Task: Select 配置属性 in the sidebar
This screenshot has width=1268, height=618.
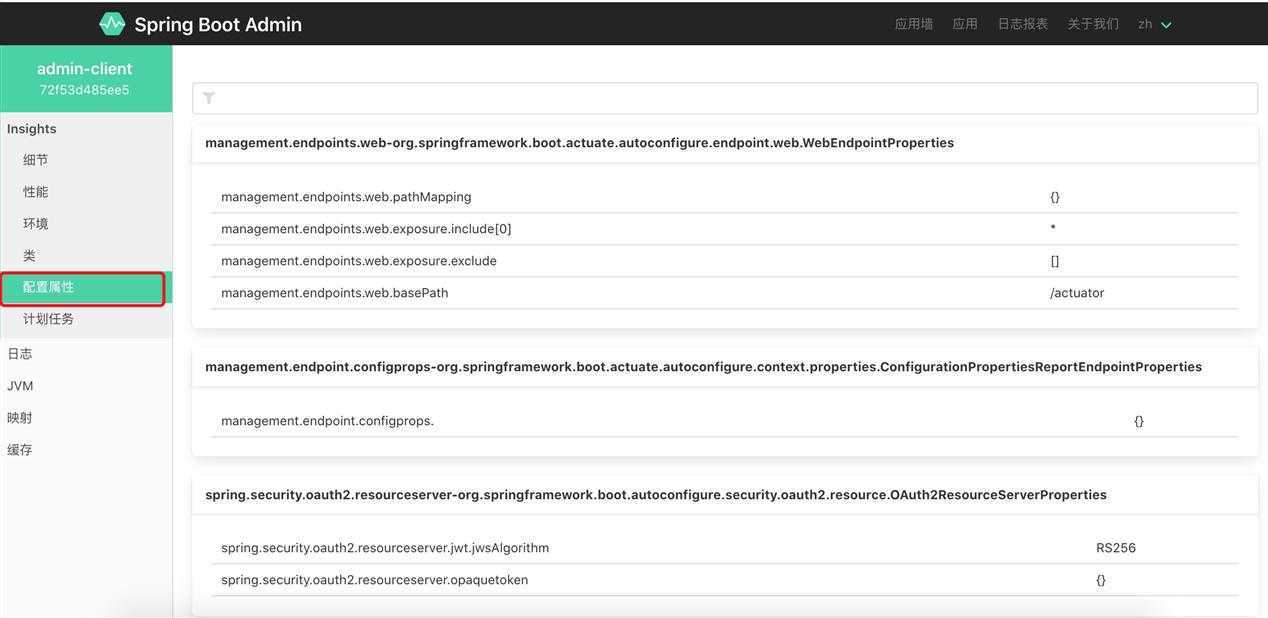Action: [49, 287]
